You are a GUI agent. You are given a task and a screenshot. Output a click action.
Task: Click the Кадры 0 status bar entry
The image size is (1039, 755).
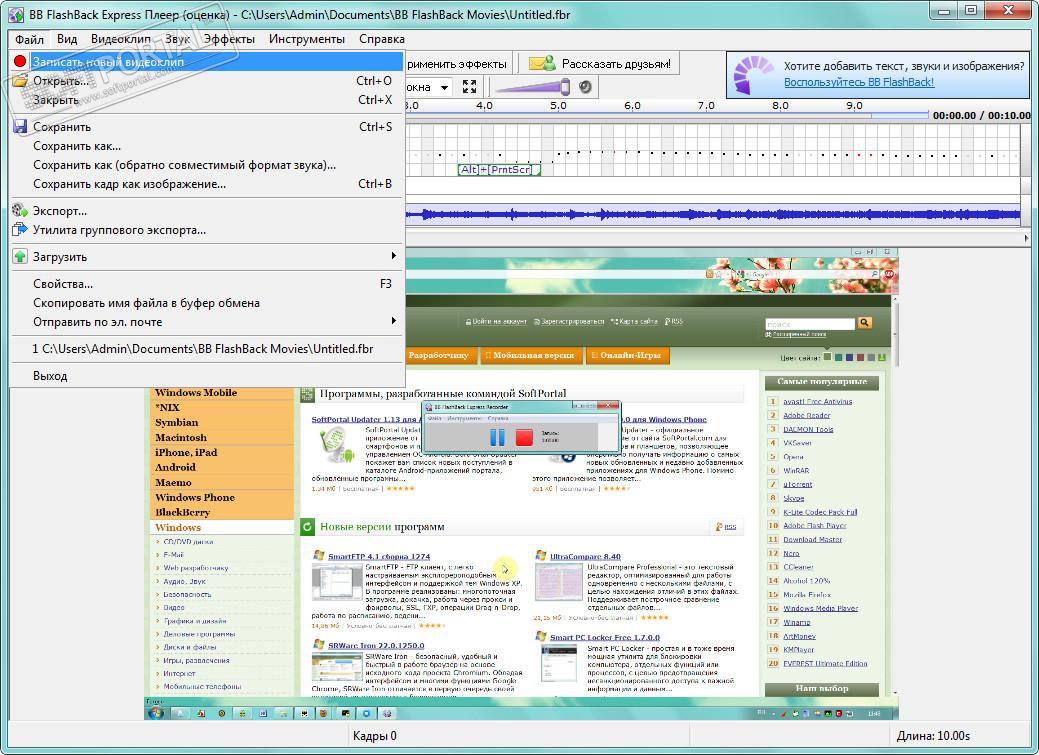click(375, 736)
